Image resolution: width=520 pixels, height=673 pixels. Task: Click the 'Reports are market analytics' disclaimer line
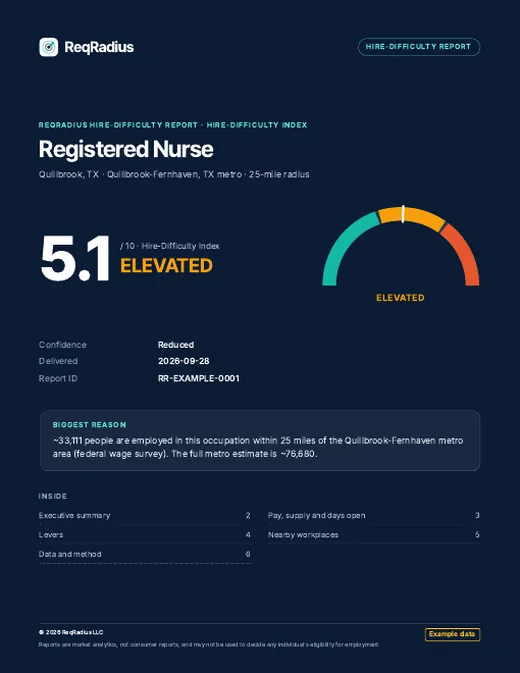point(209,645)
